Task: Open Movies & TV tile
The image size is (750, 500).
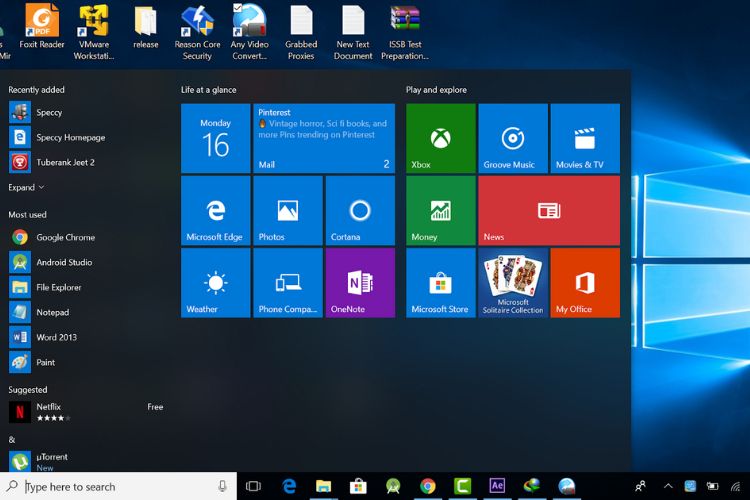Action: pyautogui.click(x=585, y=138)
